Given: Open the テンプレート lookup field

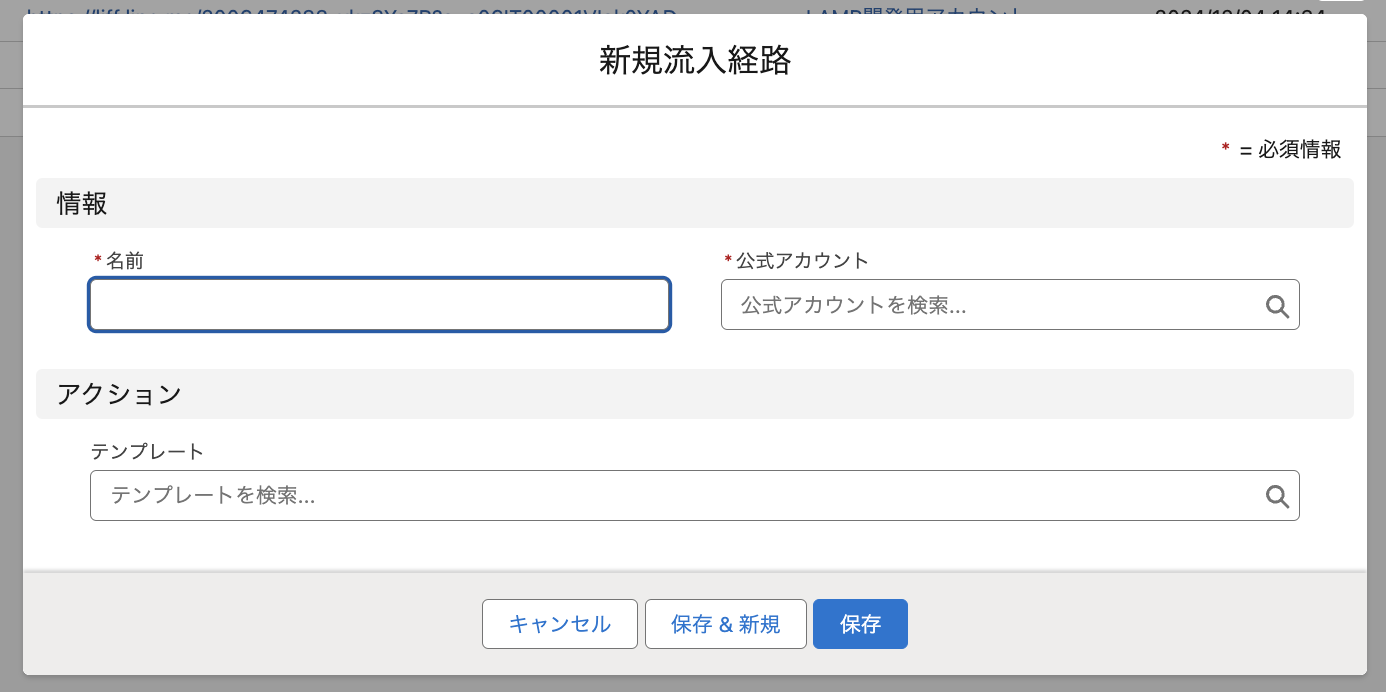Looking at the screenshot, I should pyautogui.click(x=680, y=496).
